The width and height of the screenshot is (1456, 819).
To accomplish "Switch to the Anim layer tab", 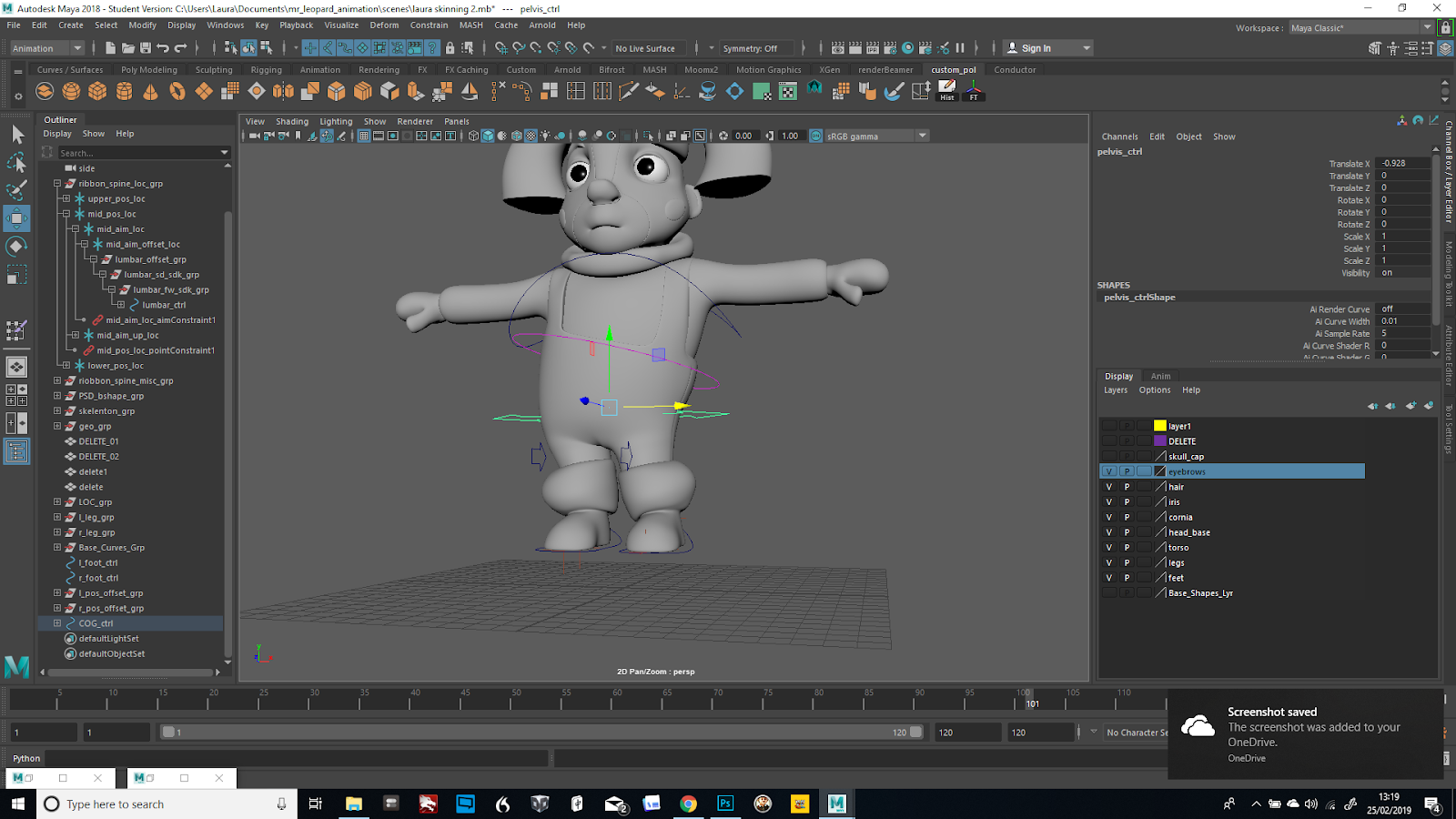I will click(1160, 376).
